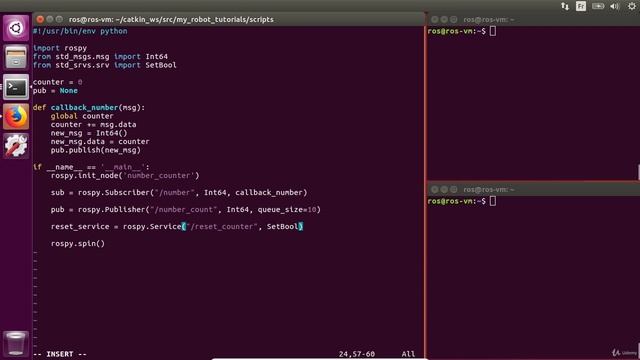Open the Terminal icon in the dock
Screen dimensions: 640x360
point(16,87)
